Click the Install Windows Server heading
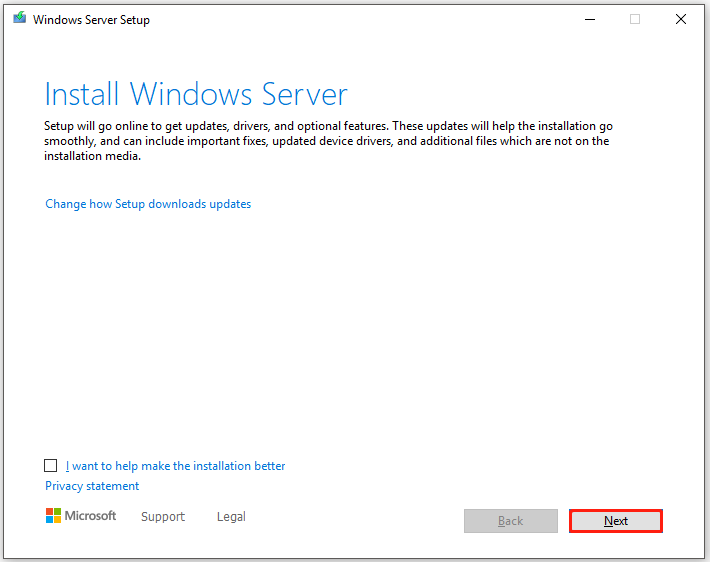This screenshot has width=710, height=562. point(196,95)
